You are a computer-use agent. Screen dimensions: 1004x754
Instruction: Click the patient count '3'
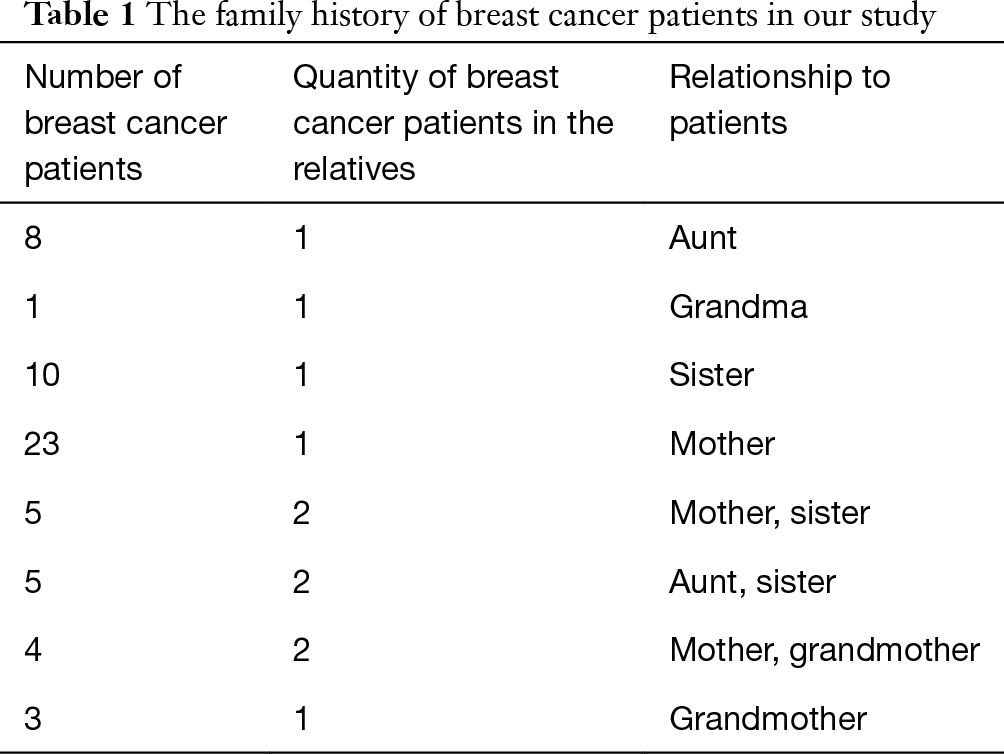pos(33,719)
